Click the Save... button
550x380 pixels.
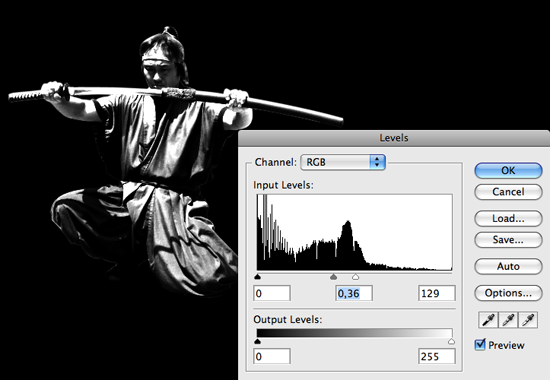tap(508, 240)
